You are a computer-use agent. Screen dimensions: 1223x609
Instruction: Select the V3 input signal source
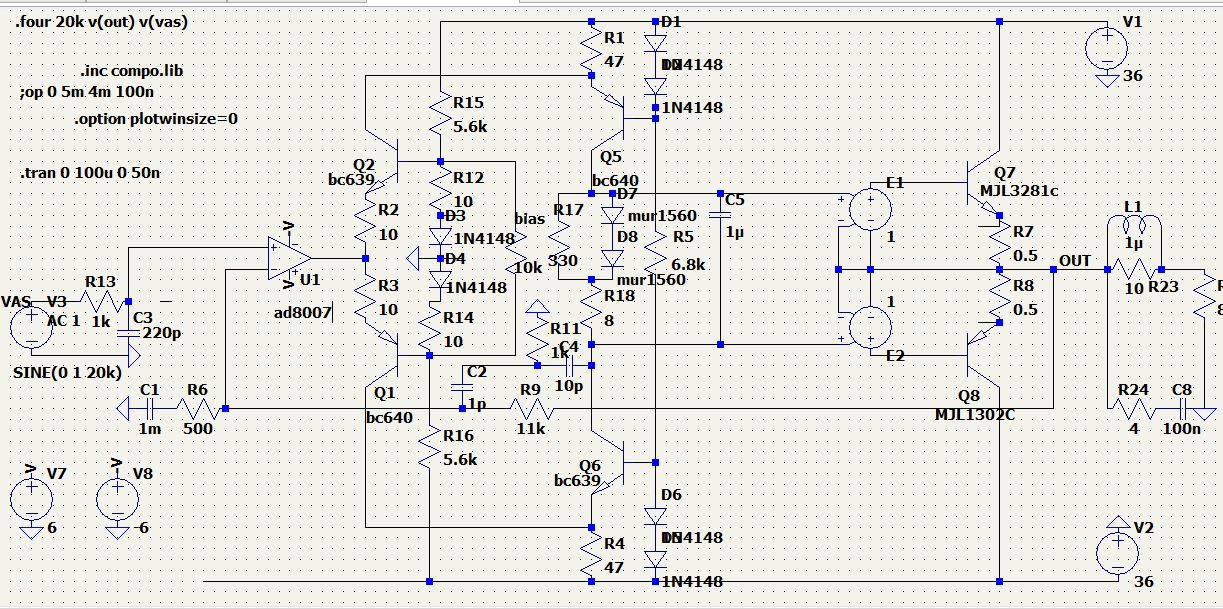(x=30, y=327)
